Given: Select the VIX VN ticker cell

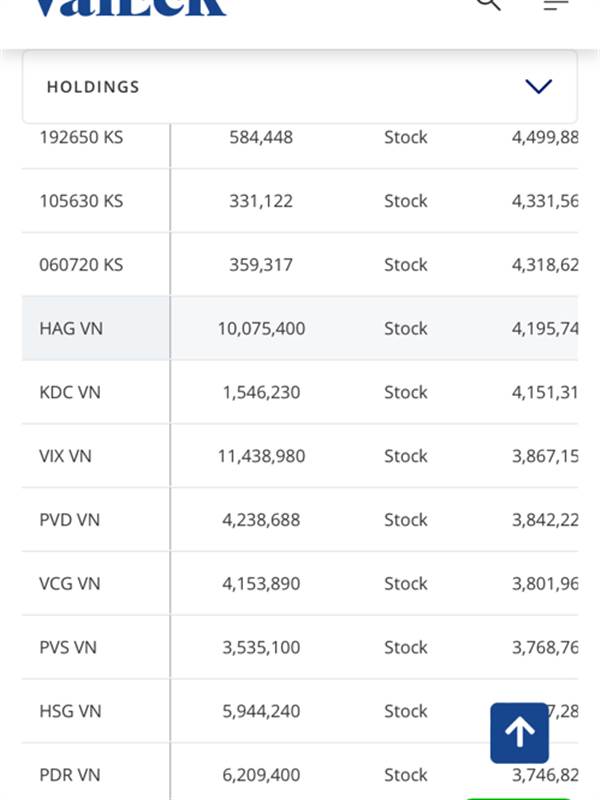Looking at the screenshot, I should (65, 456).
